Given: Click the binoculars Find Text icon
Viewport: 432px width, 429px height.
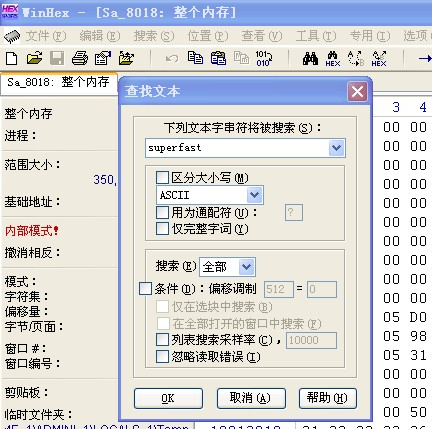Looking at the screenshot, I should (x=310, y=58).
